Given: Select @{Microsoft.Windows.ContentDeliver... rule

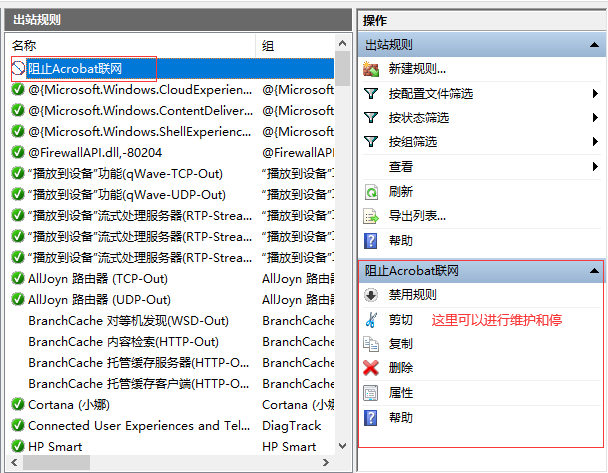Looking at the screenshot, I should coord(140,110).
